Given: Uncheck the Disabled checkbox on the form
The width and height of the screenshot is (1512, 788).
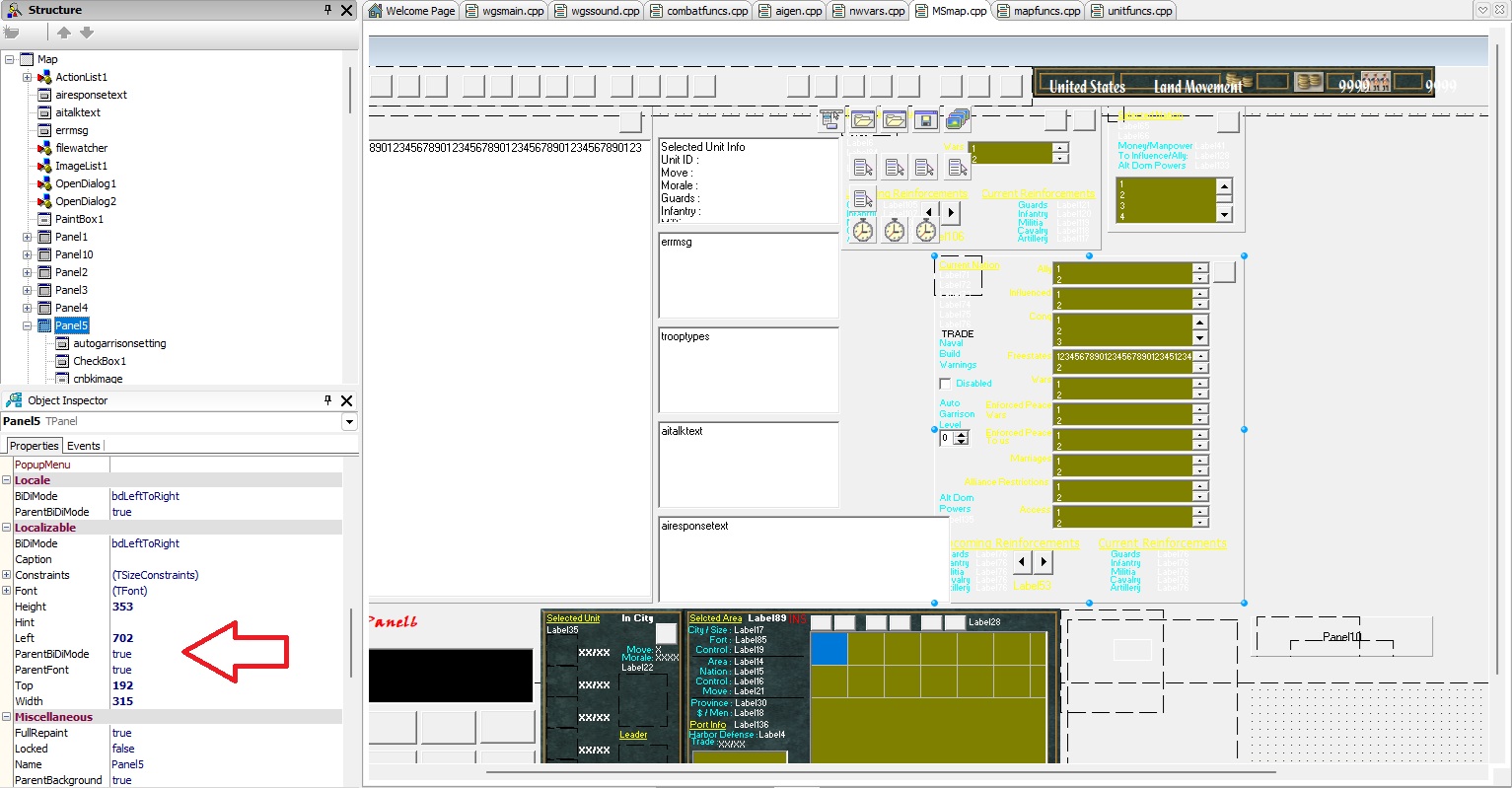Looking at the screenshot, I should pyautogui.click(x=944, y=383).
